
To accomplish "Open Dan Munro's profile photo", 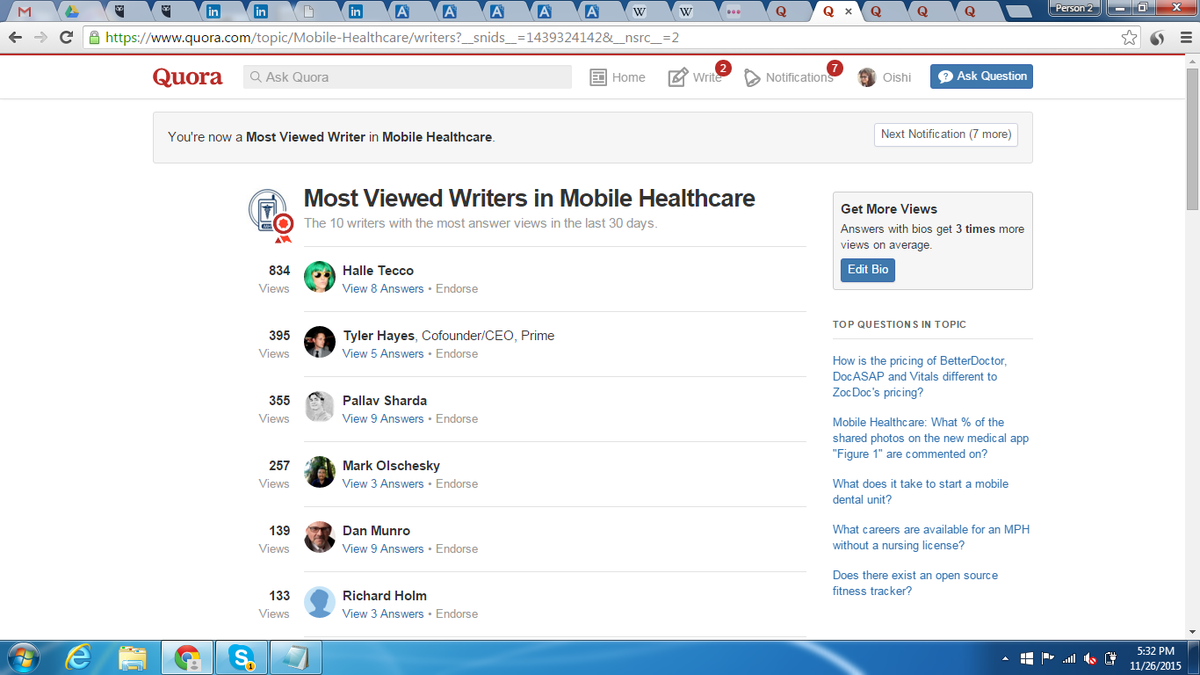I will [319, 537].
